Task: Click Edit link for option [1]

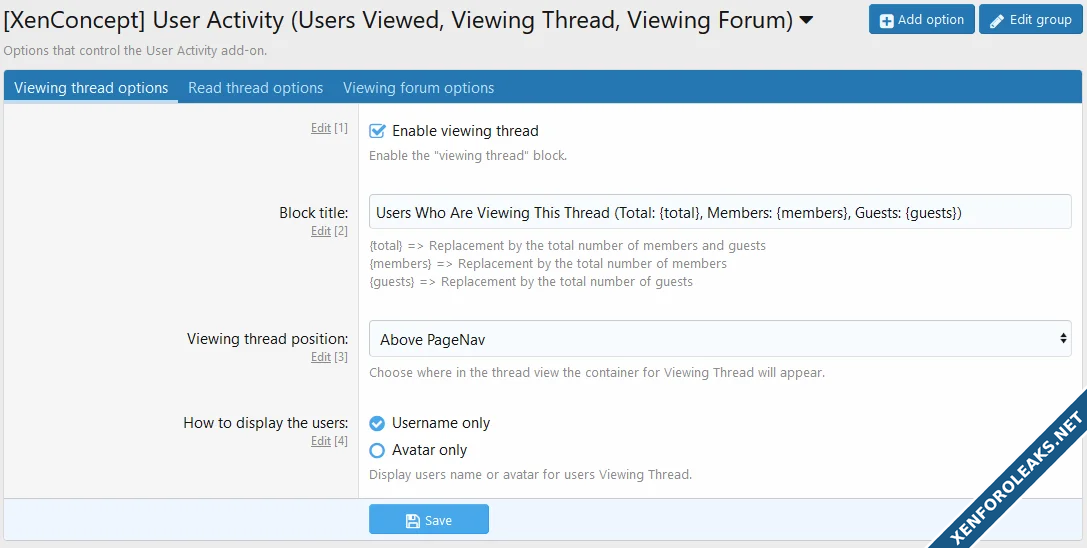Action: 320,128
